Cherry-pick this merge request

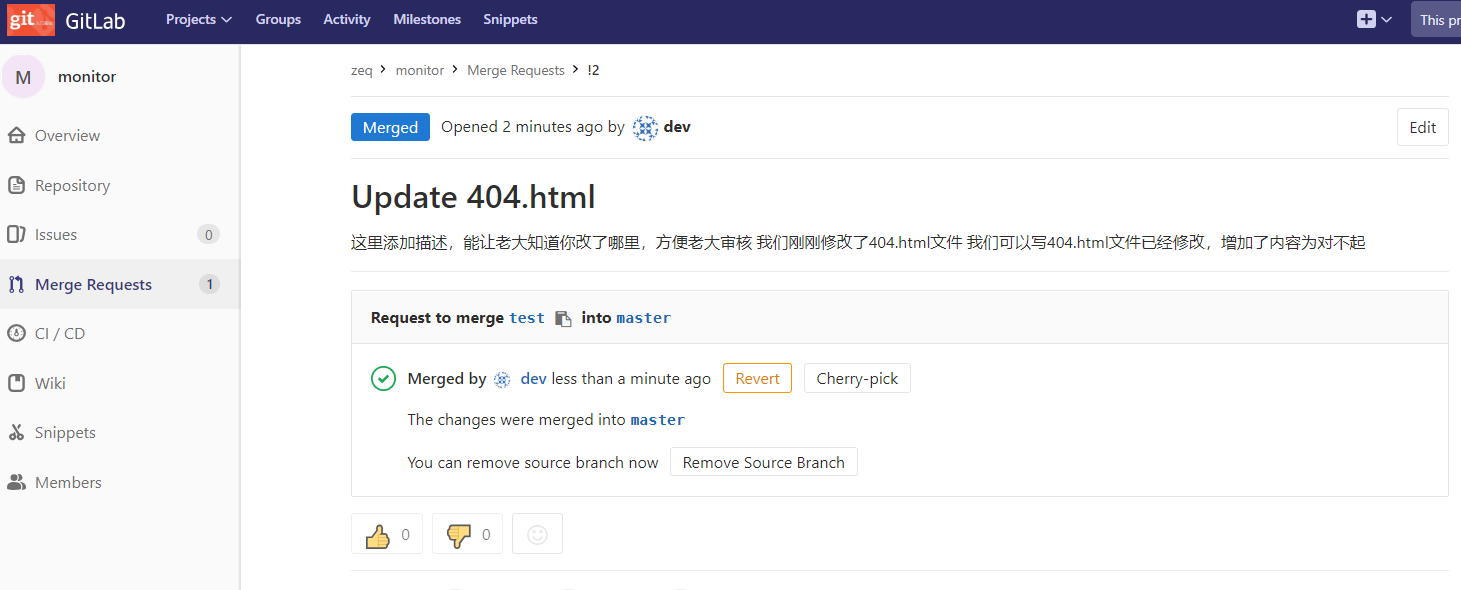pos(857,378)
